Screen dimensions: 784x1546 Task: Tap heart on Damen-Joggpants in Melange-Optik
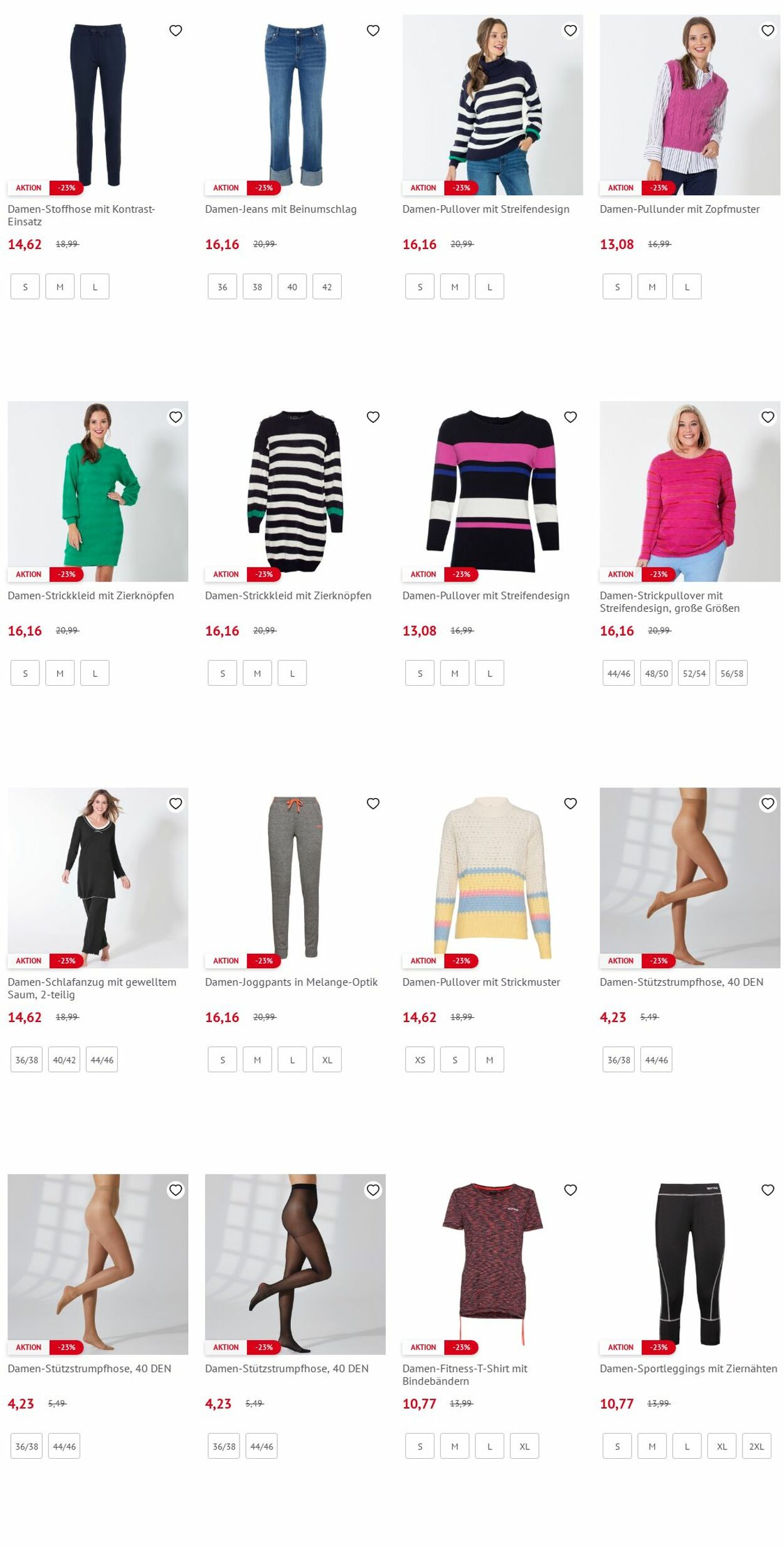tap(373, 804)
